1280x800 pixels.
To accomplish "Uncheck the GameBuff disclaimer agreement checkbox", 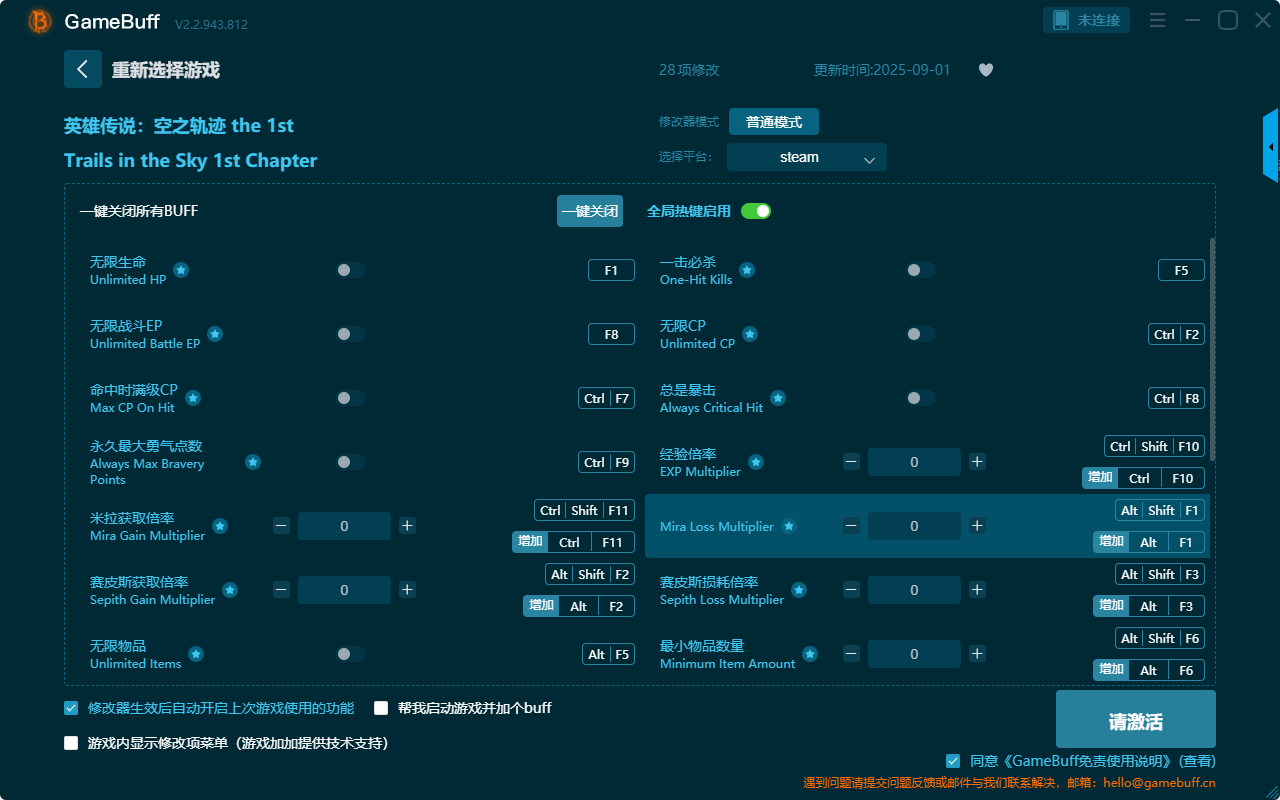I will click(953, 761).
